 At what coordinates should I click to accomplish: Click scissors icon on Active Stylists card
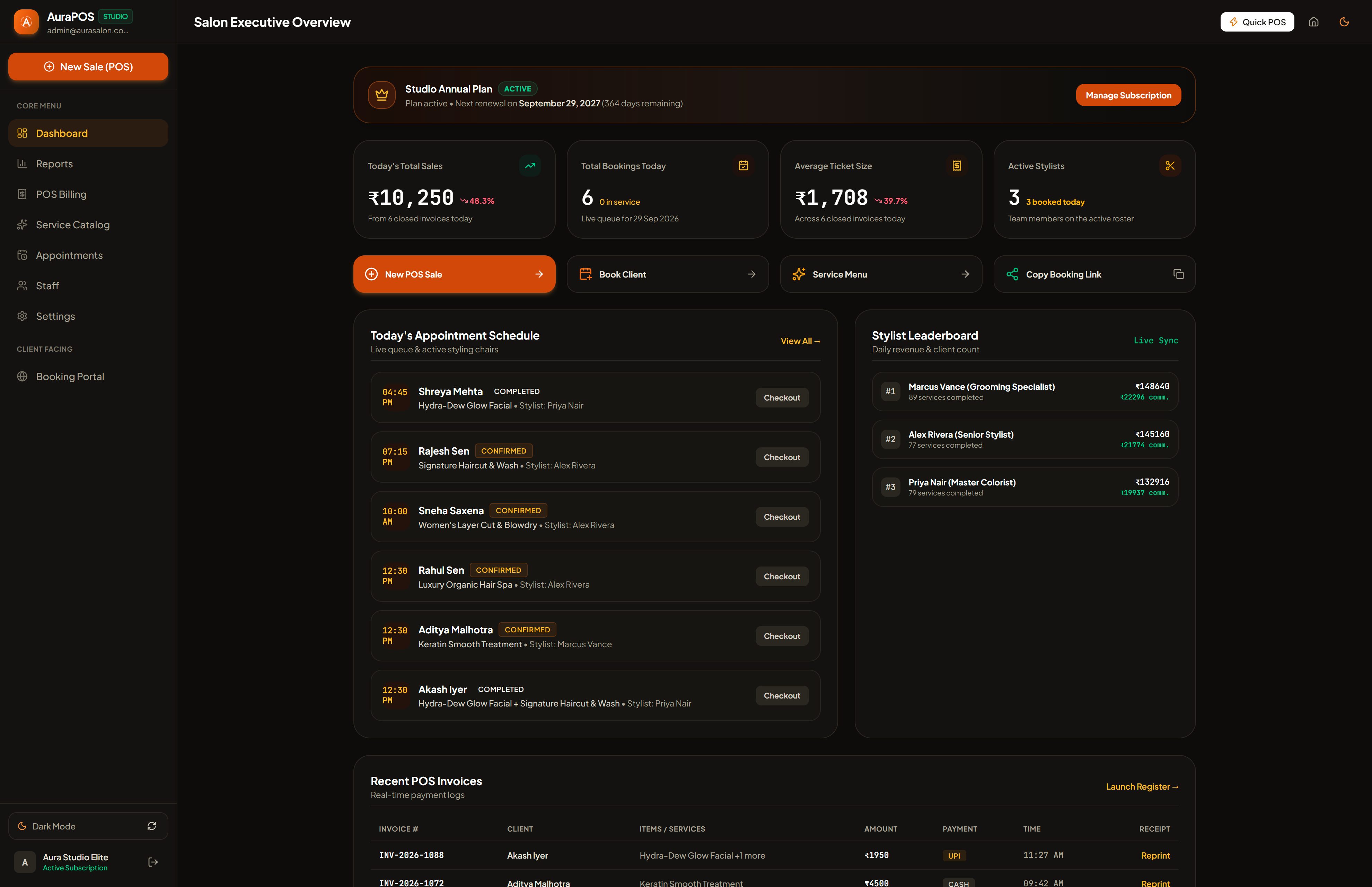coord(1170,166)
